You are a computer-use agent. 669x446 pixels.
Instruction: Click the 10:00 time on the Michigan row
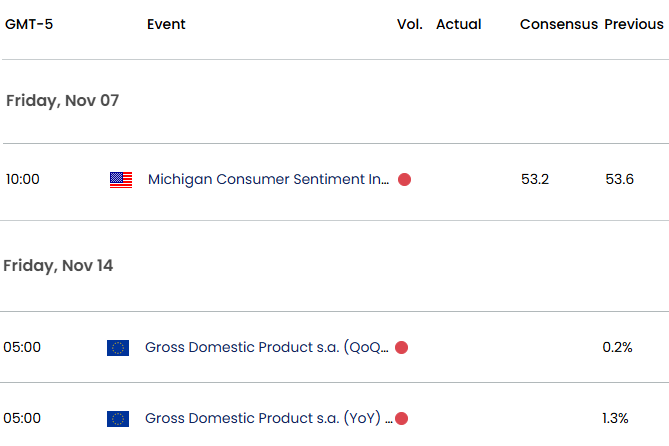click(x=22, y=180)
